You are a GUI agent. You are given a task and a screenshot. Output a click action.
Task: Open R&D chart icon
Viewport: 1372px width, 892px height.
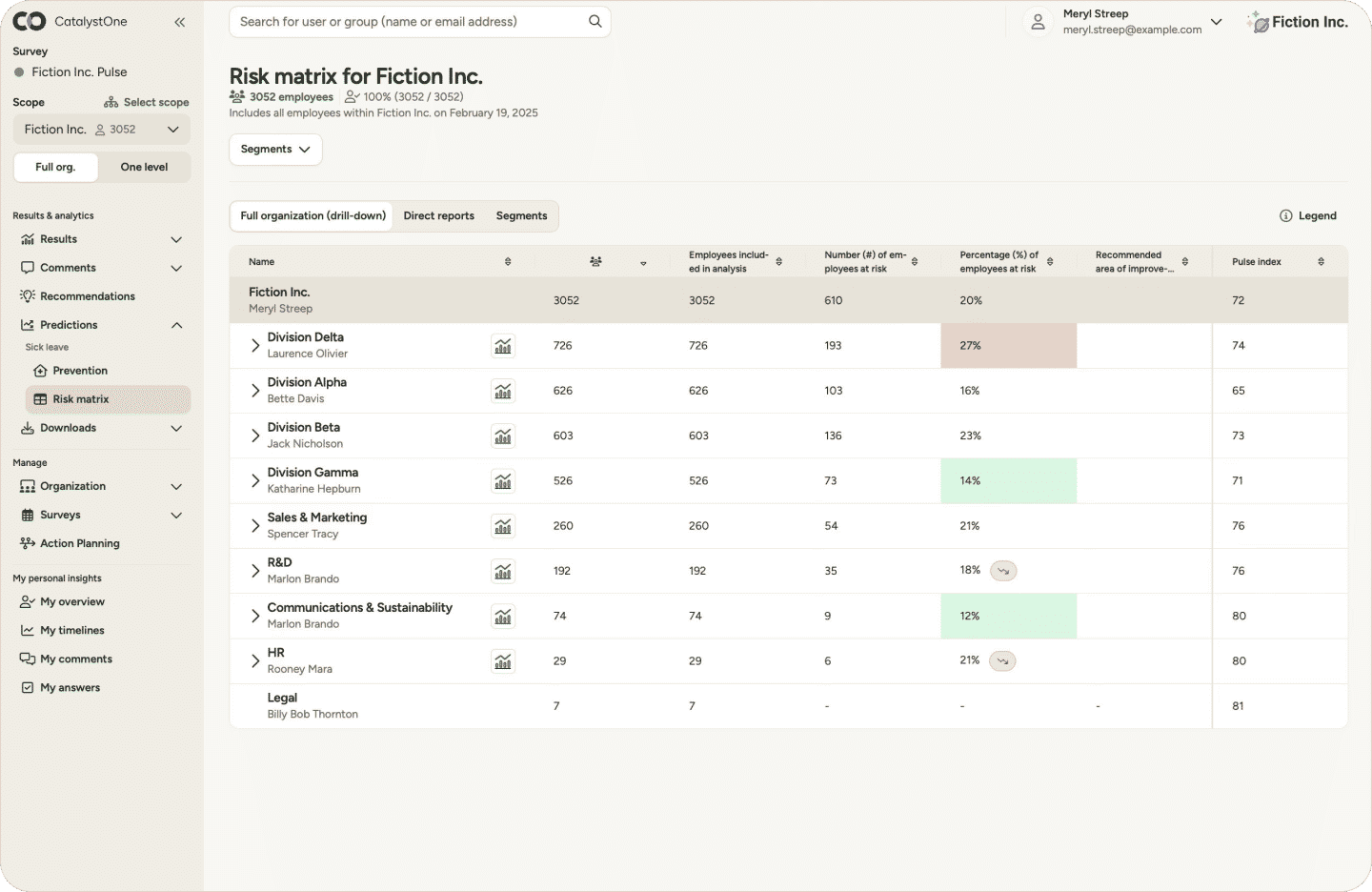pos(503,571)
